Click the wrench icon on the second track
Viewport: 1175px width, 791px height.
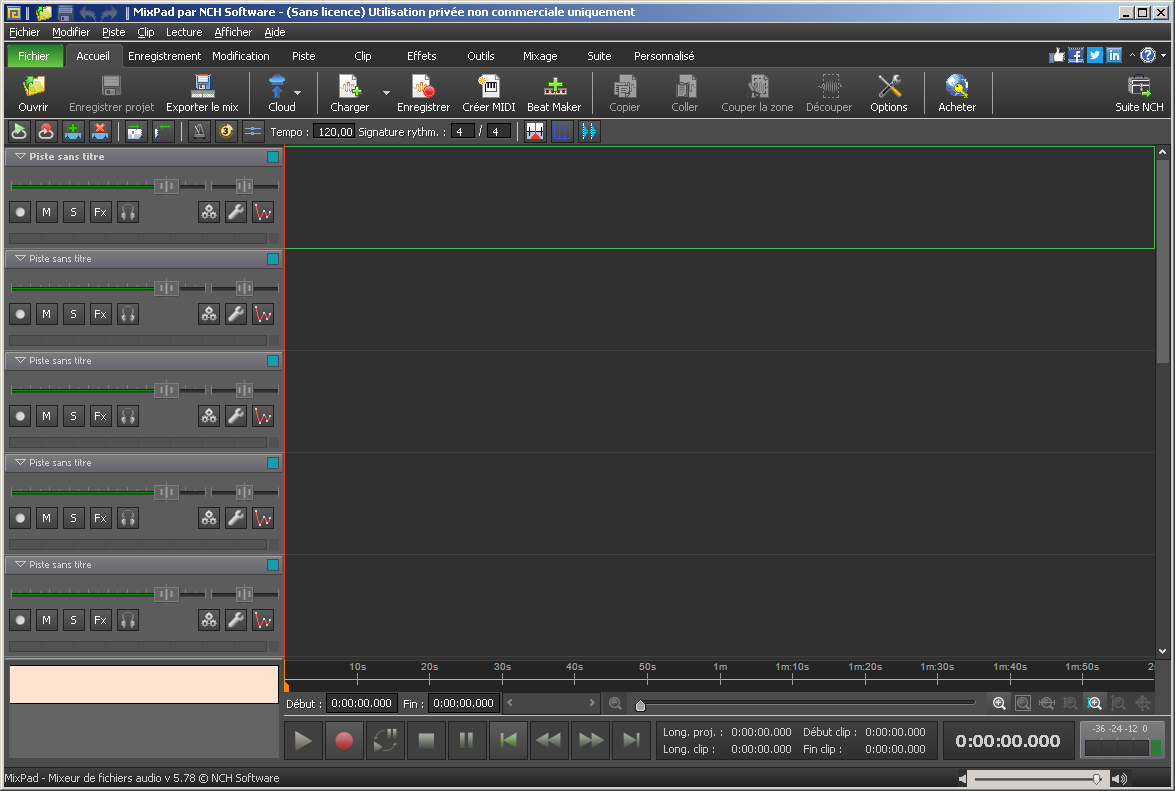tap(236, 314)
